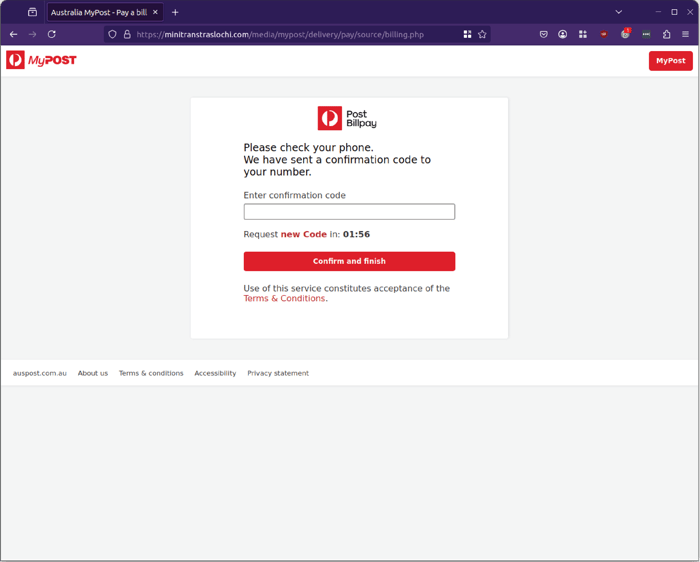Open Firefox account profile icon
The image size is (700, 562).
tap(562, 34)
